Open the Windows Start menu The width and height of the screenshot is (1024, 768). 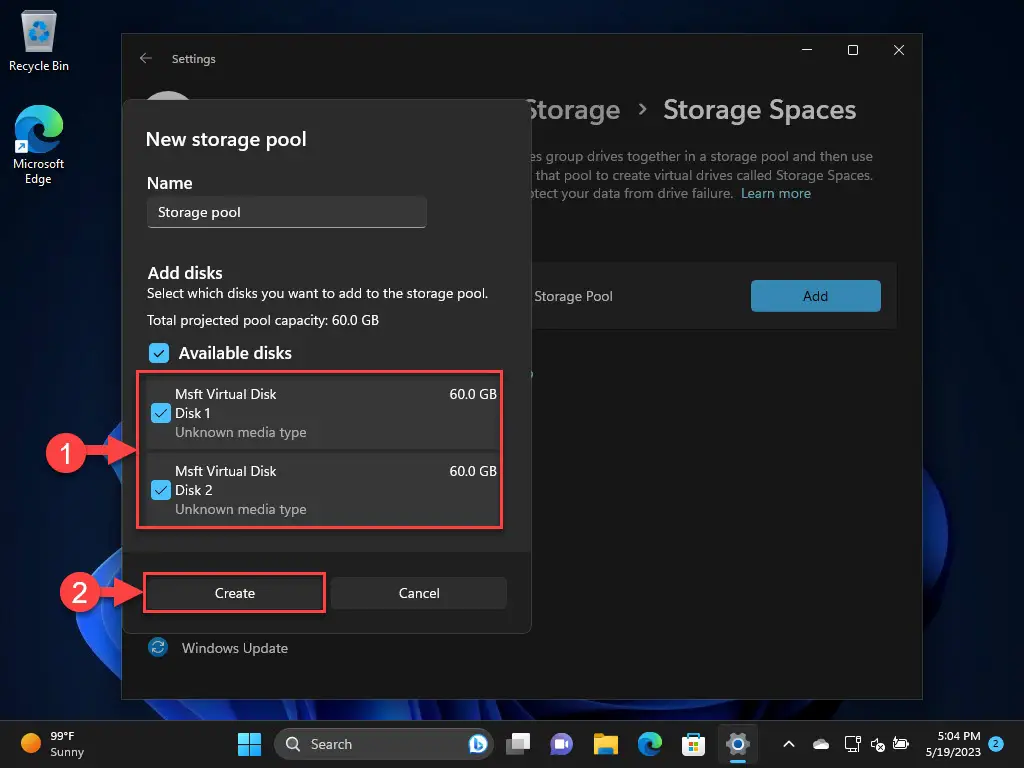point(249,744)
